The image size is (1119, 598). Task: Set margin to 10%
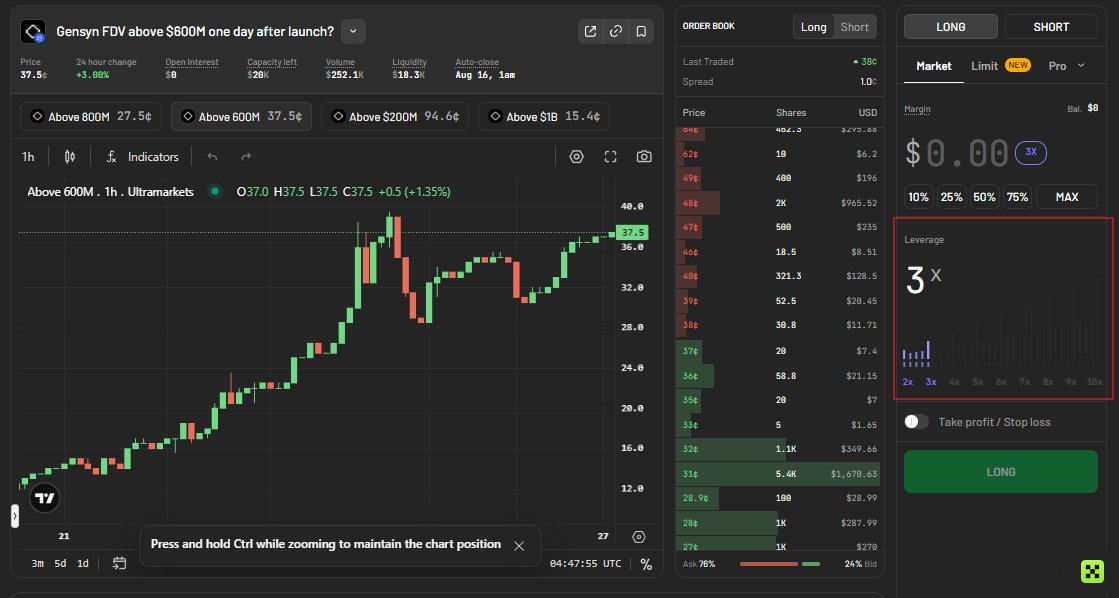pos(918,197)
